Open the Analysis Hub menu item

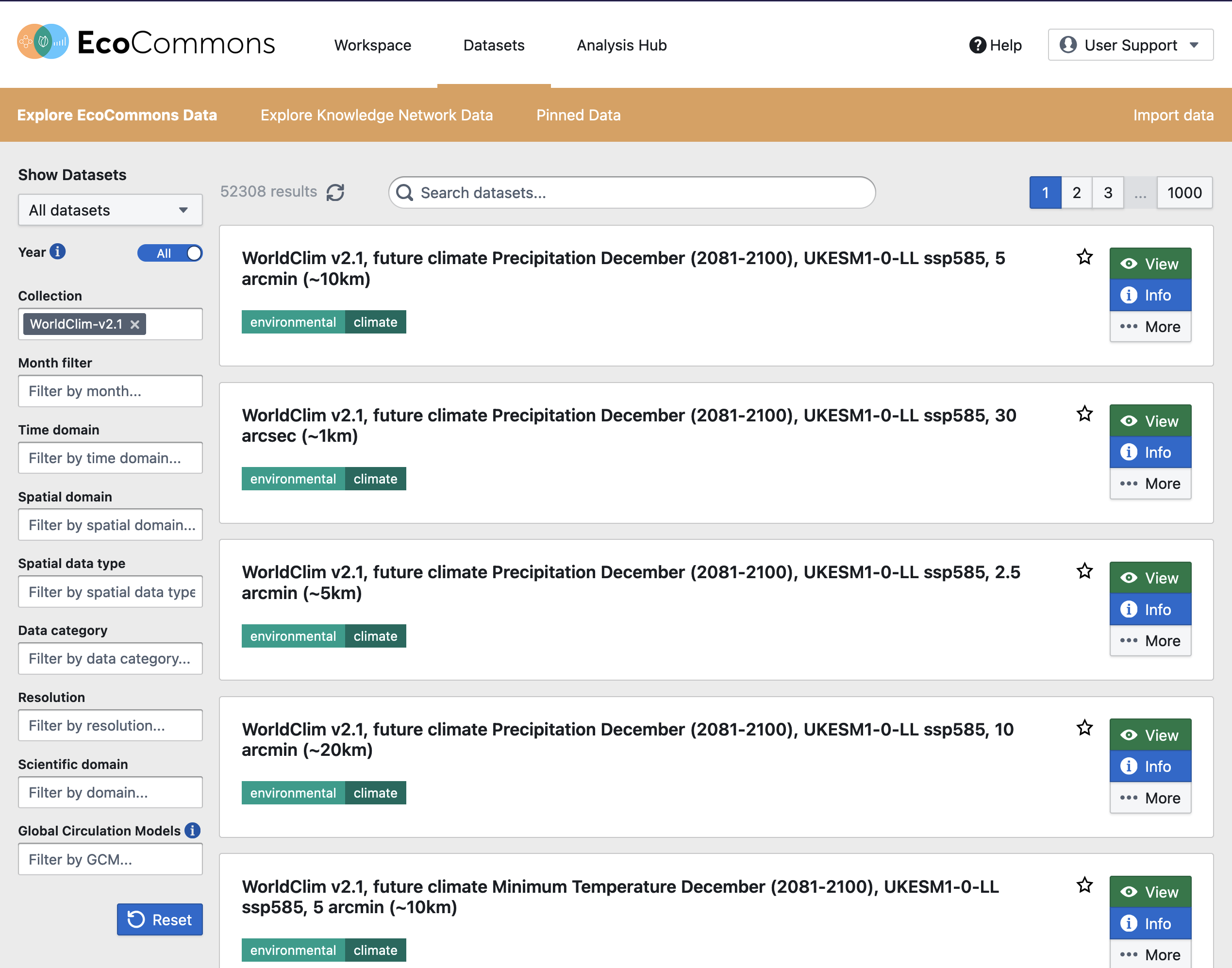point(621,45)
